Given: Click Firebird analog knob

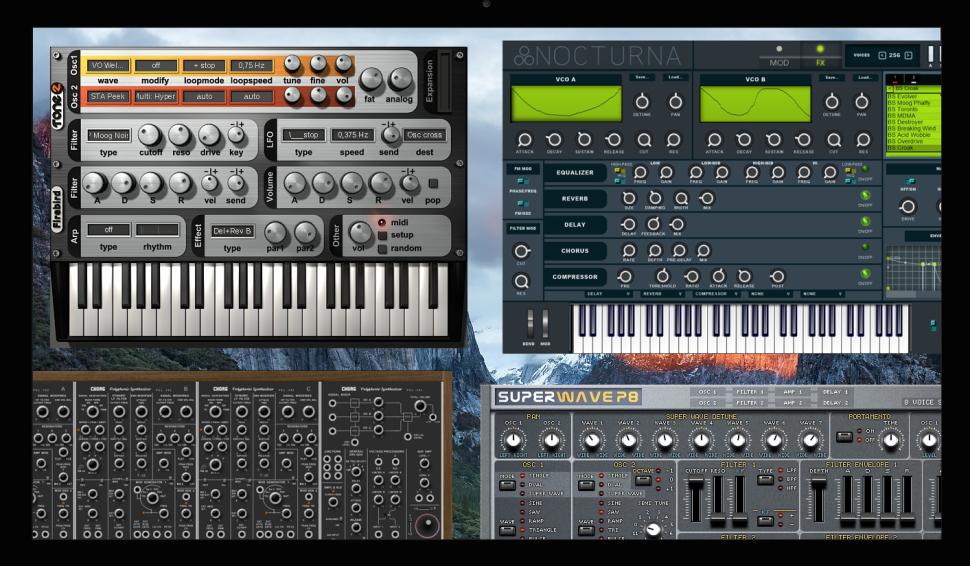Looking at the screenshot, I should pos(400,80).
